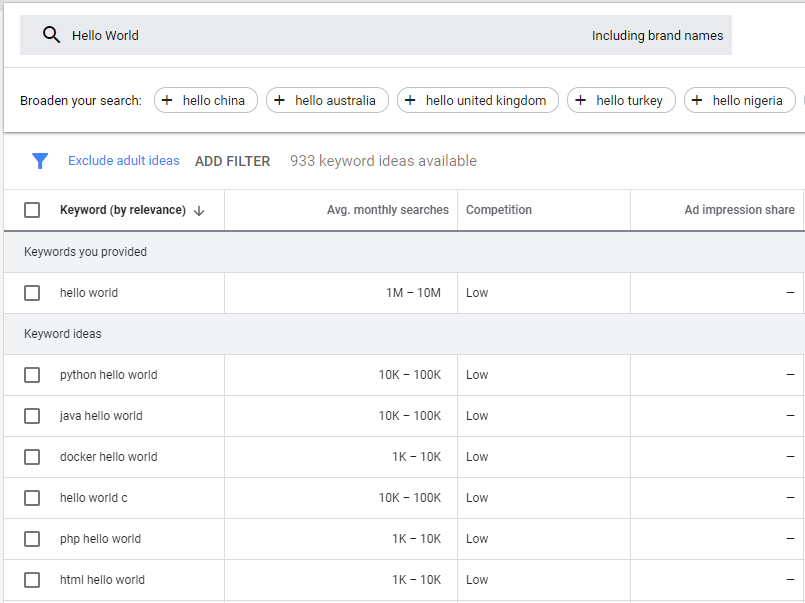Add 'hello nigeria' suggestion chip
This screenshot has height=603, width=805.
point(739,100)
